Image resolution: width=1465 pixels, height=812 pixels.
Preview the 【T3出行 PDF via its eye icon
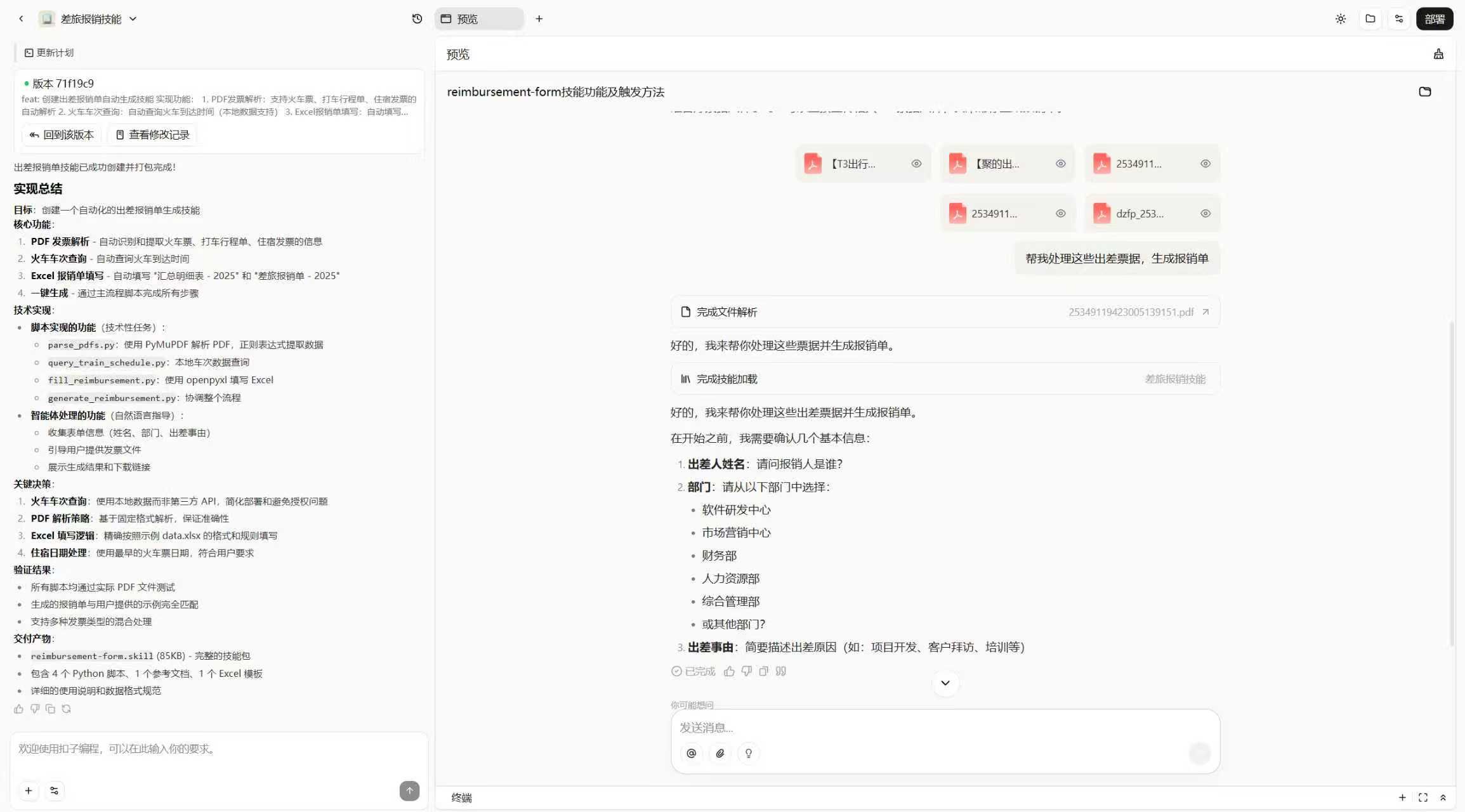[916, 164]
